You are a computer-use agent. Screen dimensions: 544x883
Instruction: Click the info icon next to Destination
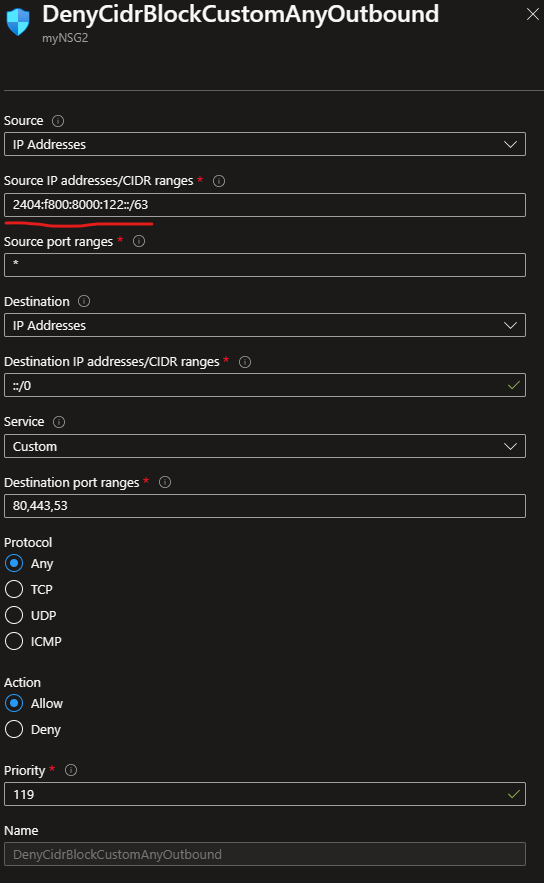tap(84, 301)
